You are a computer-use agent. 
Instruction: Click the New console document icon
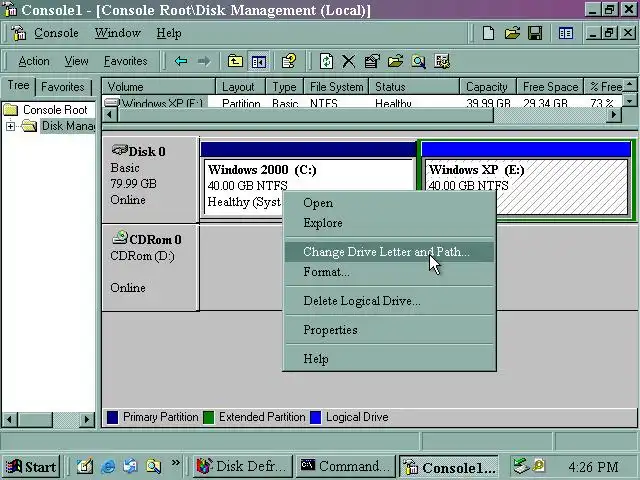[488, 33]
